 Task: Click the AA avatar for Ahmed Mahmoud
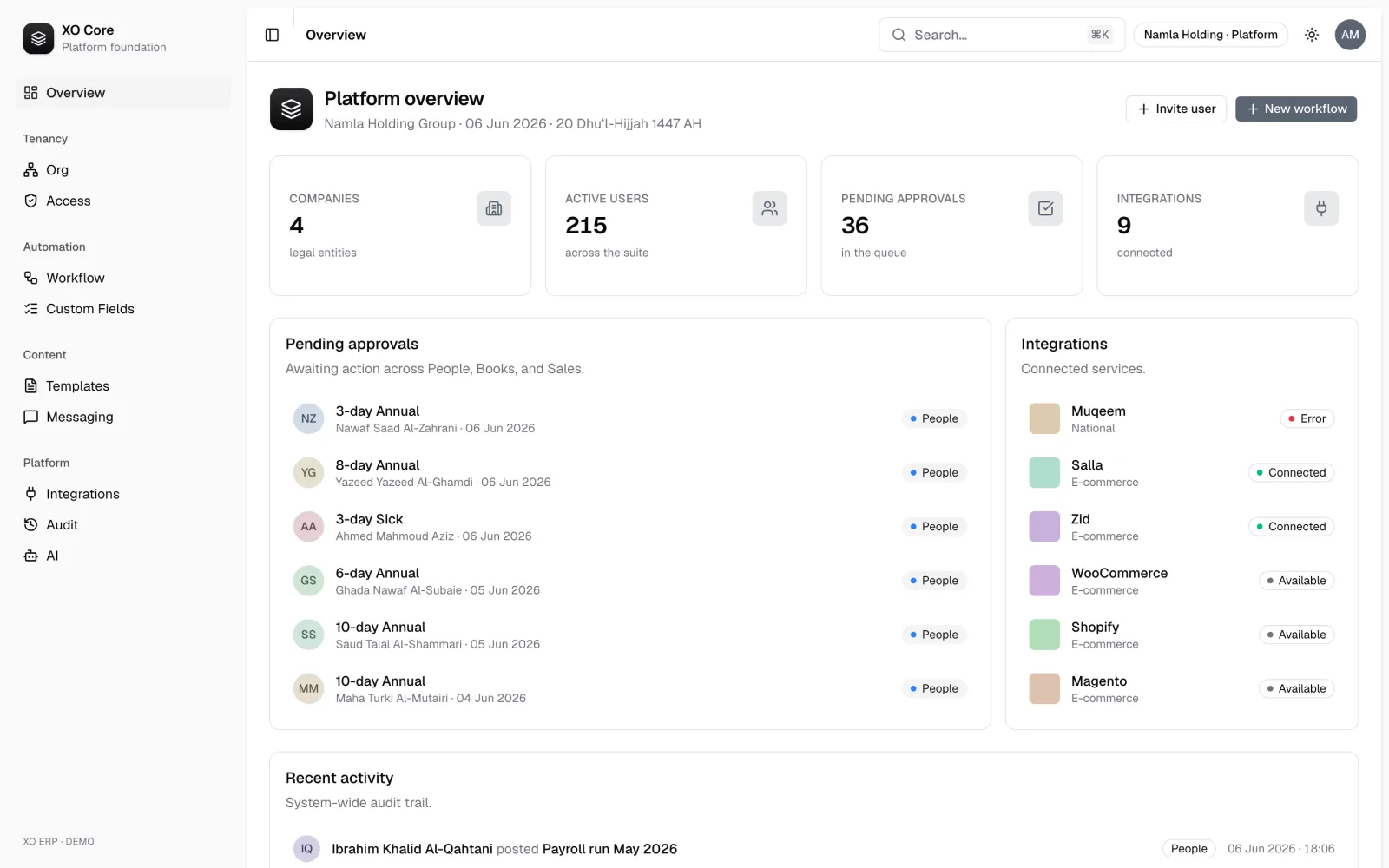tap(308, 527)
